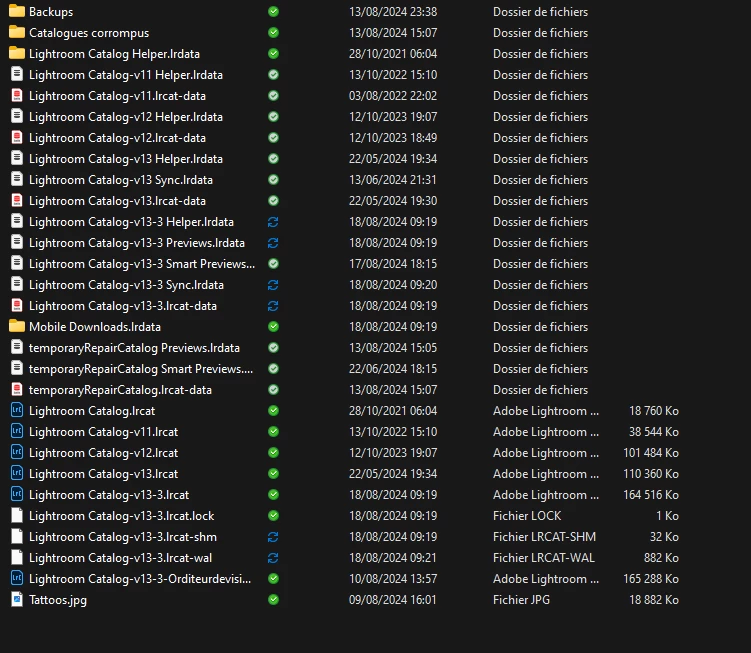Screen dimensions: 751x653
Task: Click icon of Lightroom Catalog-v11 Helper.lrdata
Action: 17,75
